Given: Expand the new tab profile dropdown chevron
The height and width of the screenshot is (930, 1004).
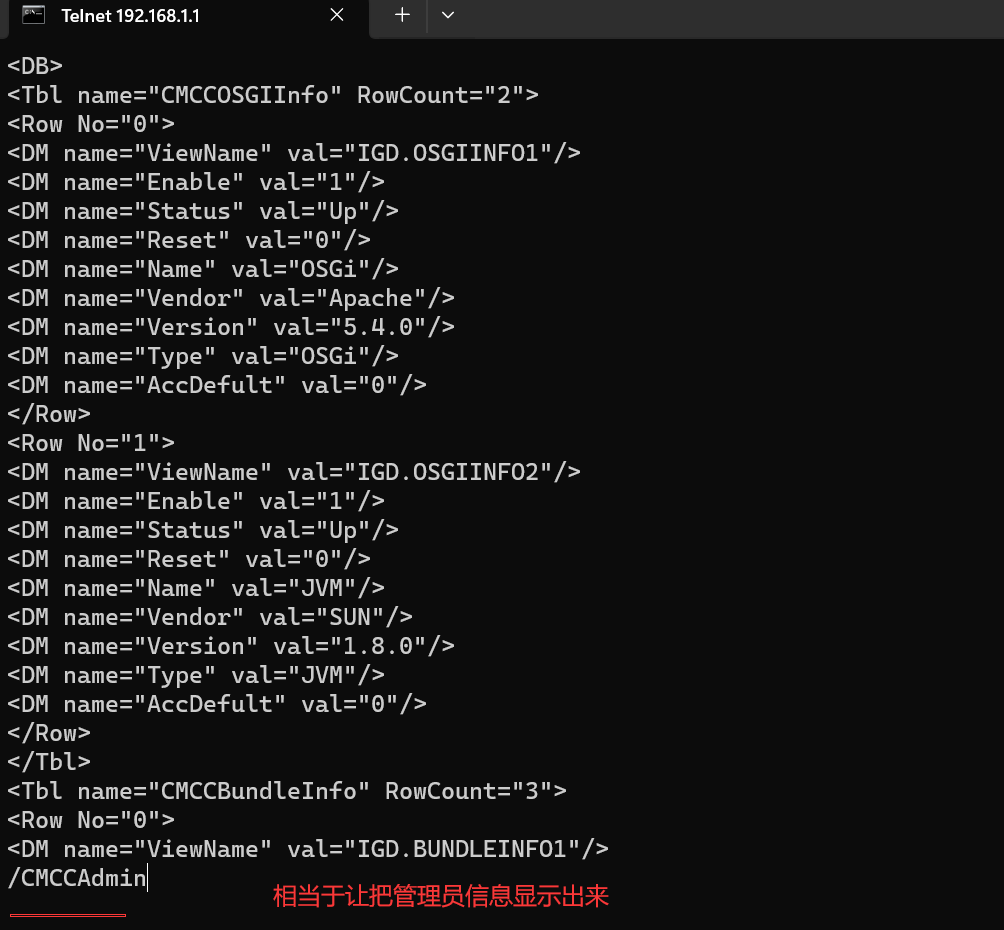Looking at the screenshot, I should [x=448, y=15].
